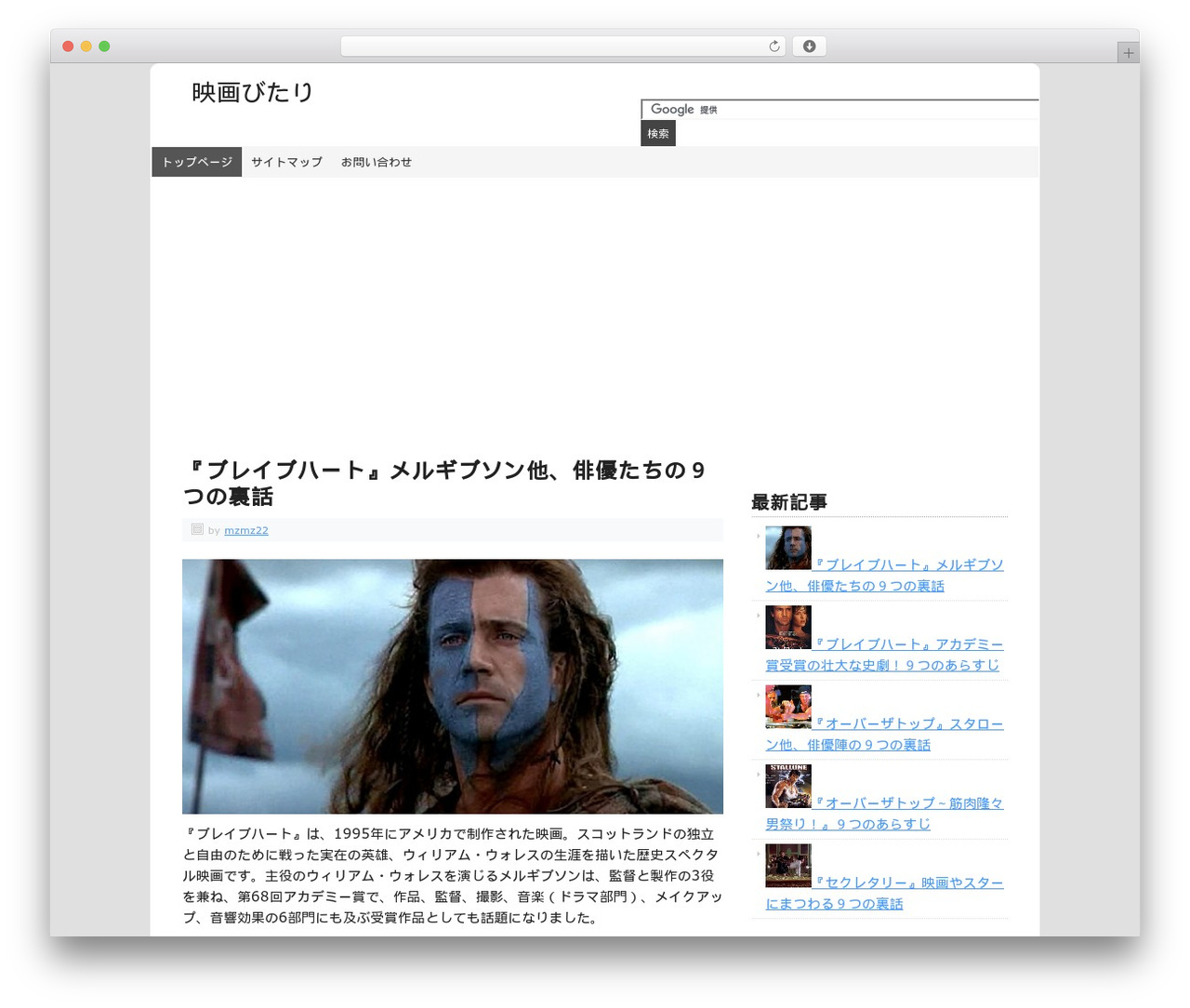1190x1008 pixels.
Task: Focus the browser address bar
Action: (562, 46)
